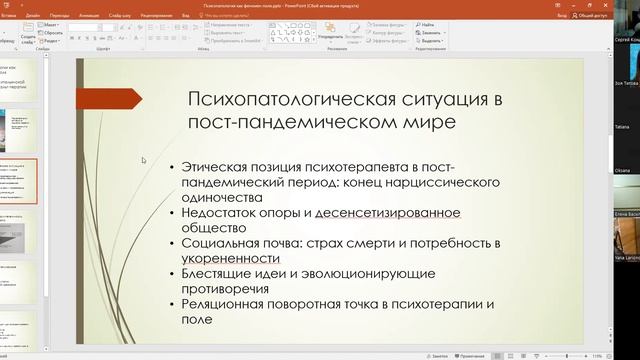Apply numbered list formatting
Image resolution: width=640 pixels, height=360 pixels.
[163, 27]
